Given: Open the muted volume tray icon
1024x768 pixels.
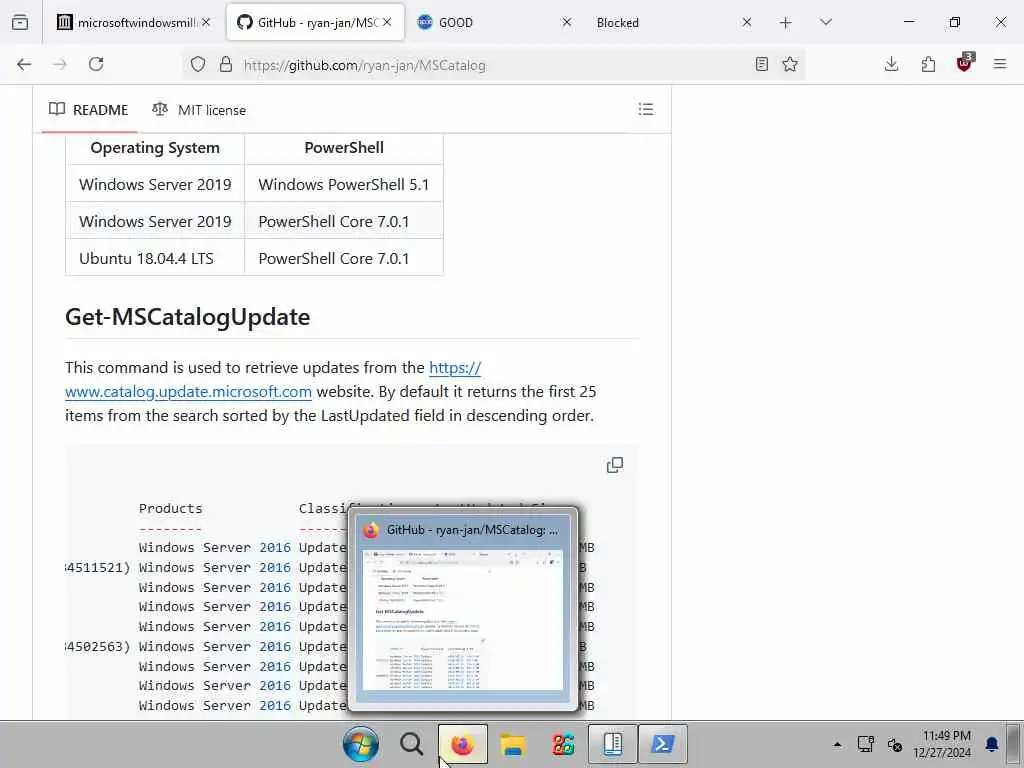Looking at the screenshot, I should point(895,744).
